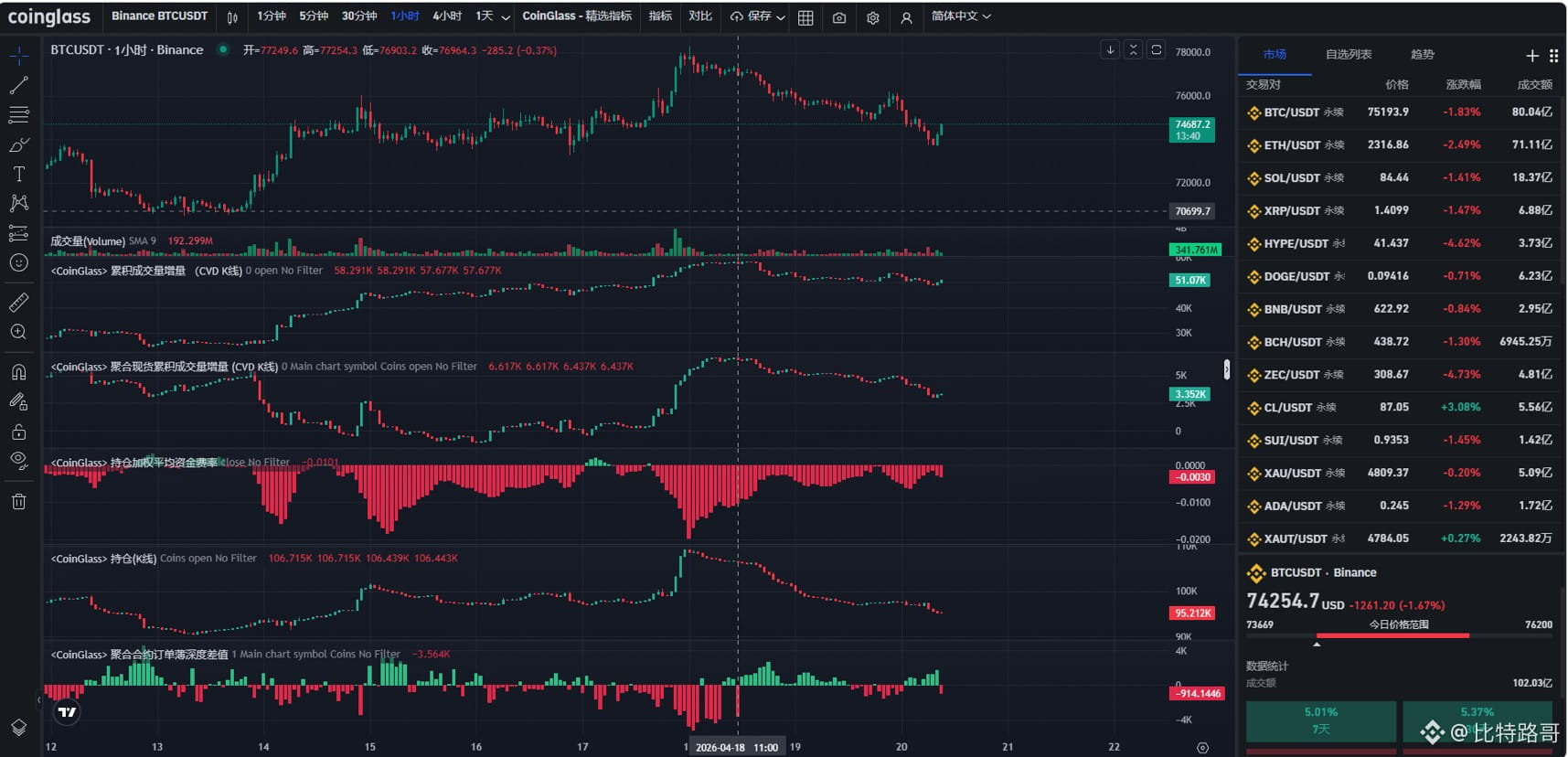Switch to the 趋势 tab
The width and height of the screenshot is (1568, 757).
(1423, 55)
